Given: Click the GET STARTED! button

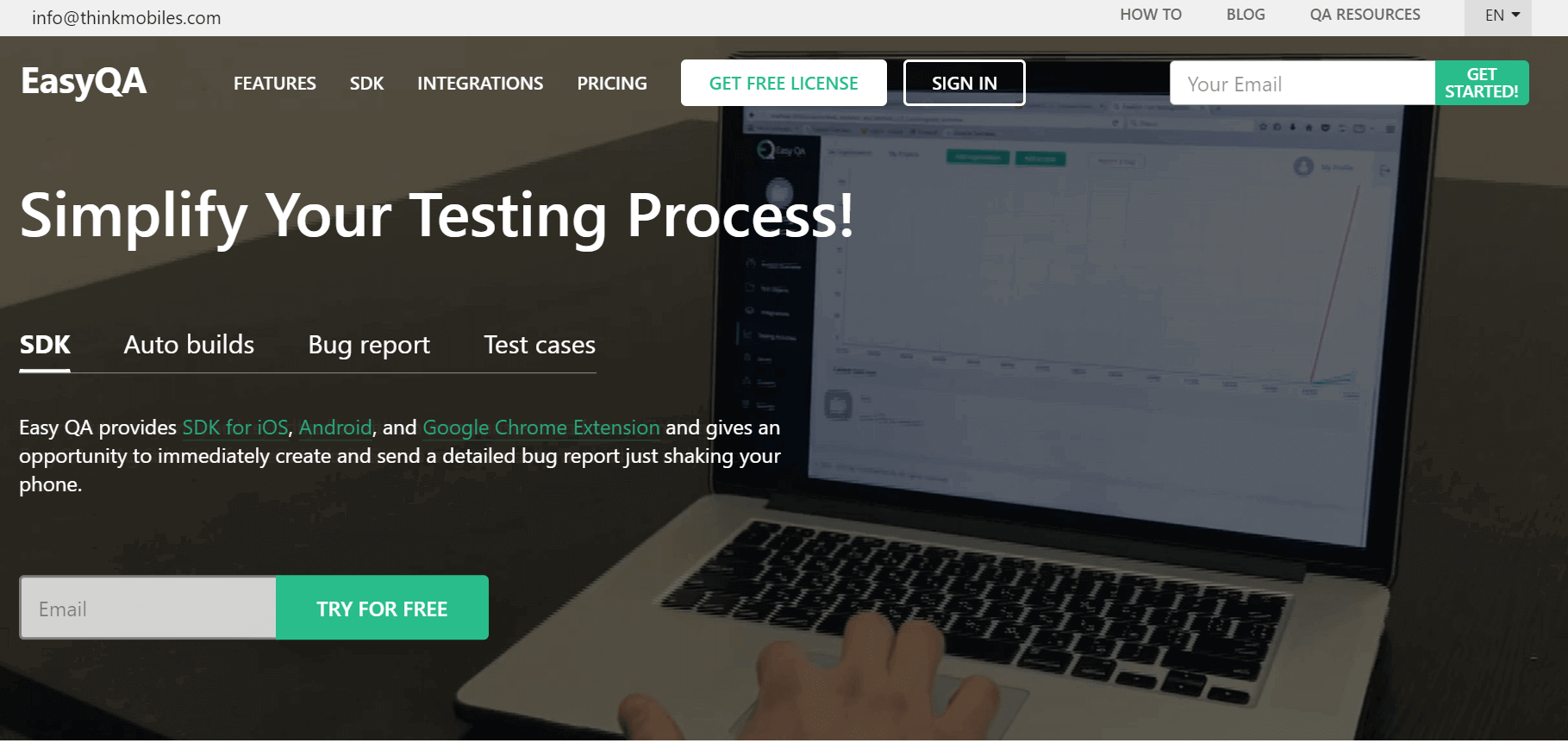Looking at the screenshot, I should [x=1482, y=83].
